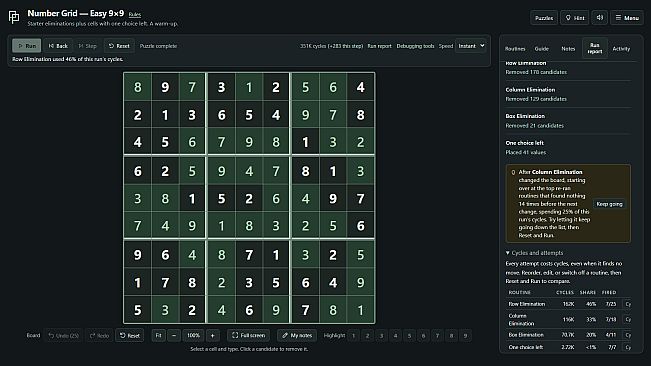Viewport: 651px width, 366px height.
Task: Redo the board move
Action: (x=99, y=336)
